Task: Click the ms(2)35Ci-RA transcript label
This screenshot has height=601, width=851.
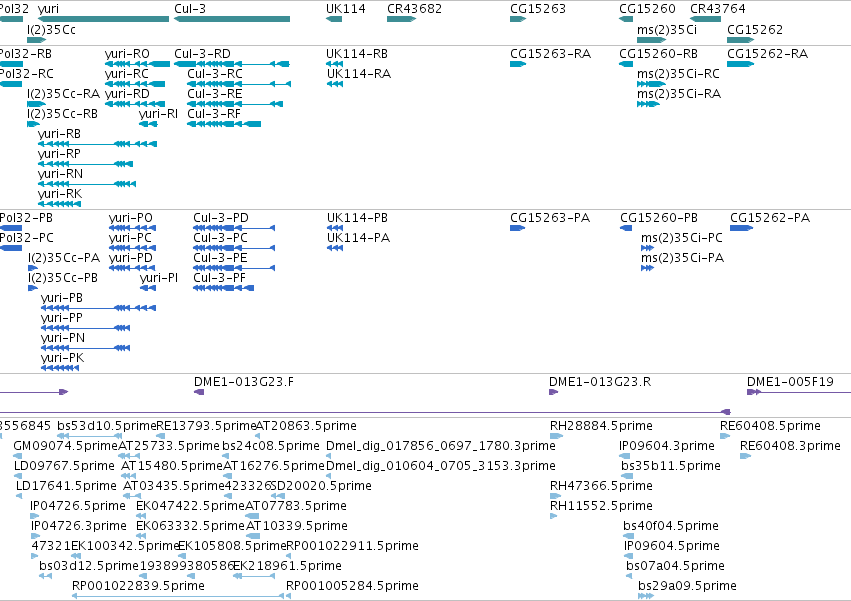Action: [679, 94]
